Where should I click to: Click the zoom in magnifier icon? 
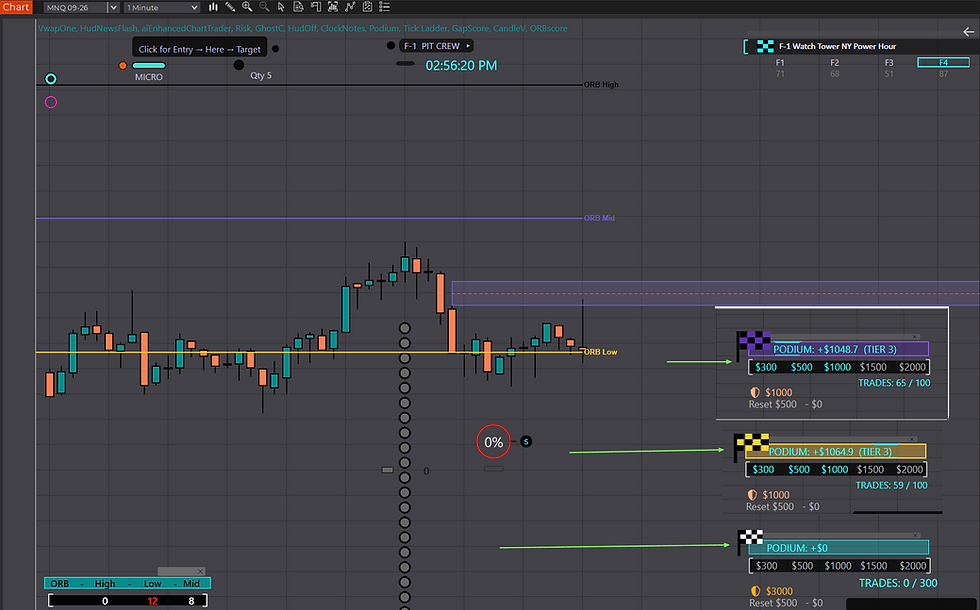248,7
